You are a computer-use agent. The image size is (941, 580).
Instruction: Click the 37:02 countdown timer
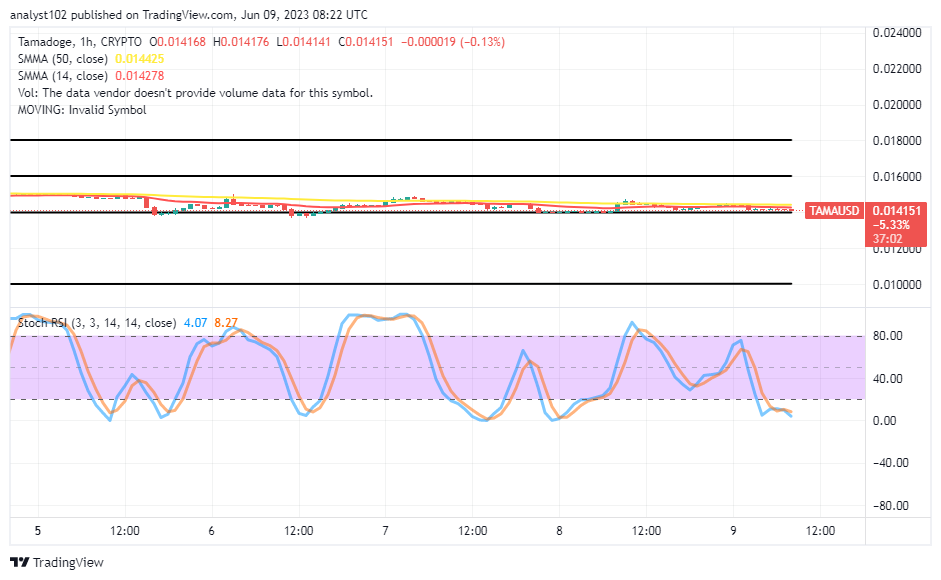tap(888, 239)
